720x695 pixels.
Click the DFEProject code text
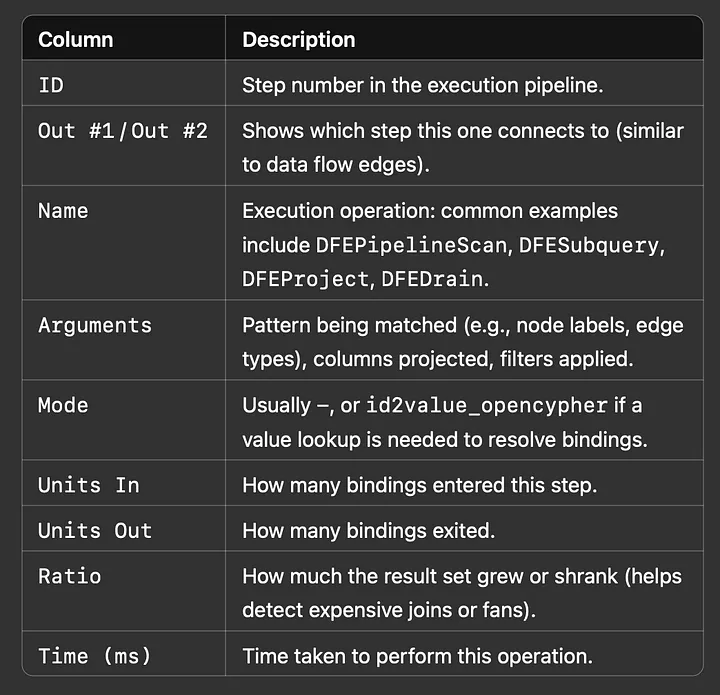tap(306, 279)
